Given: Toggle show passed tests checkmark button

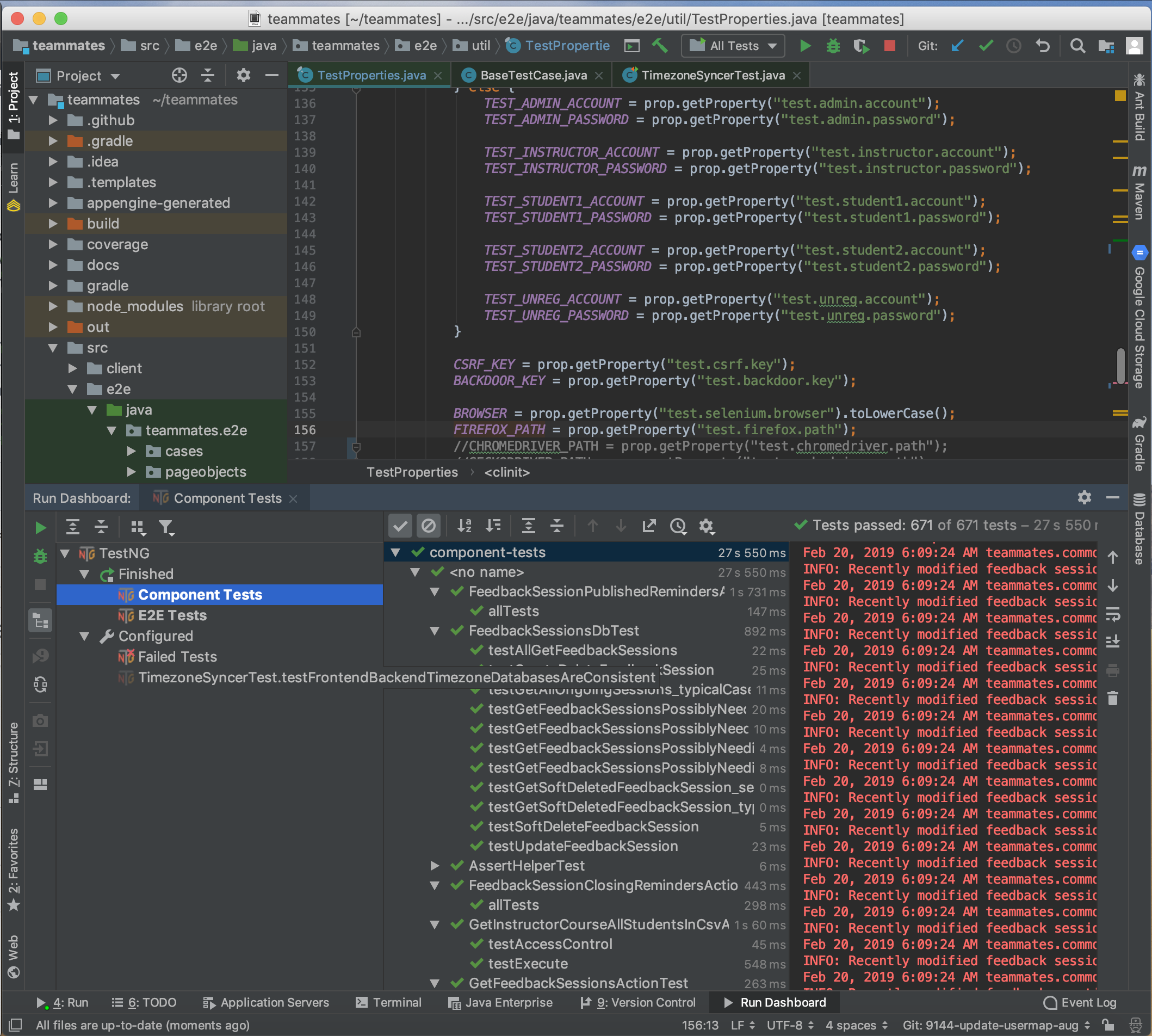Looking at the screenshot, I should (x=400, y=526).
